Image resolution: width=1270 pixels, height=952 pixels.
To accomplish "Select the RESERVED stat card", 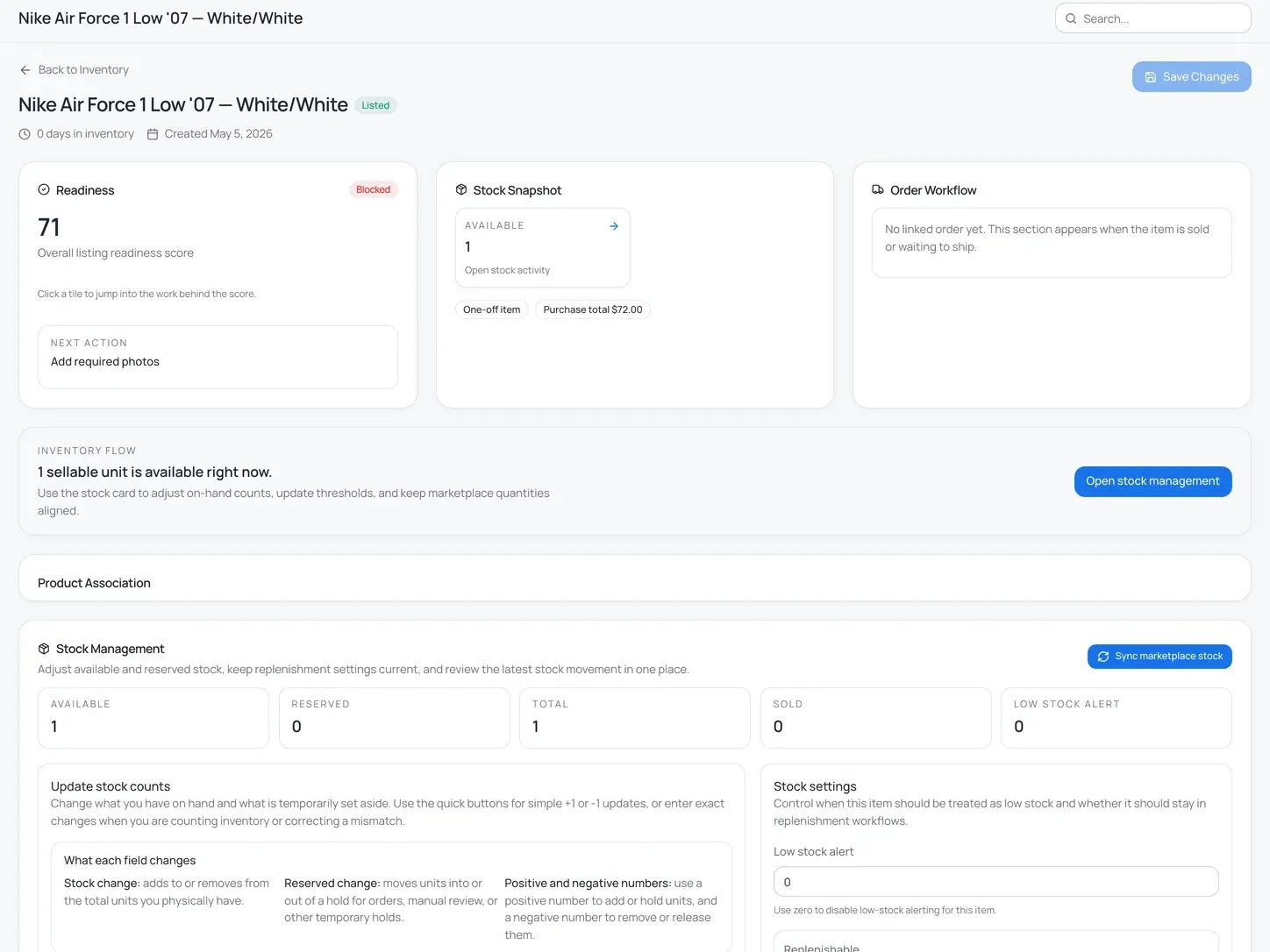I will click(394, 718).
